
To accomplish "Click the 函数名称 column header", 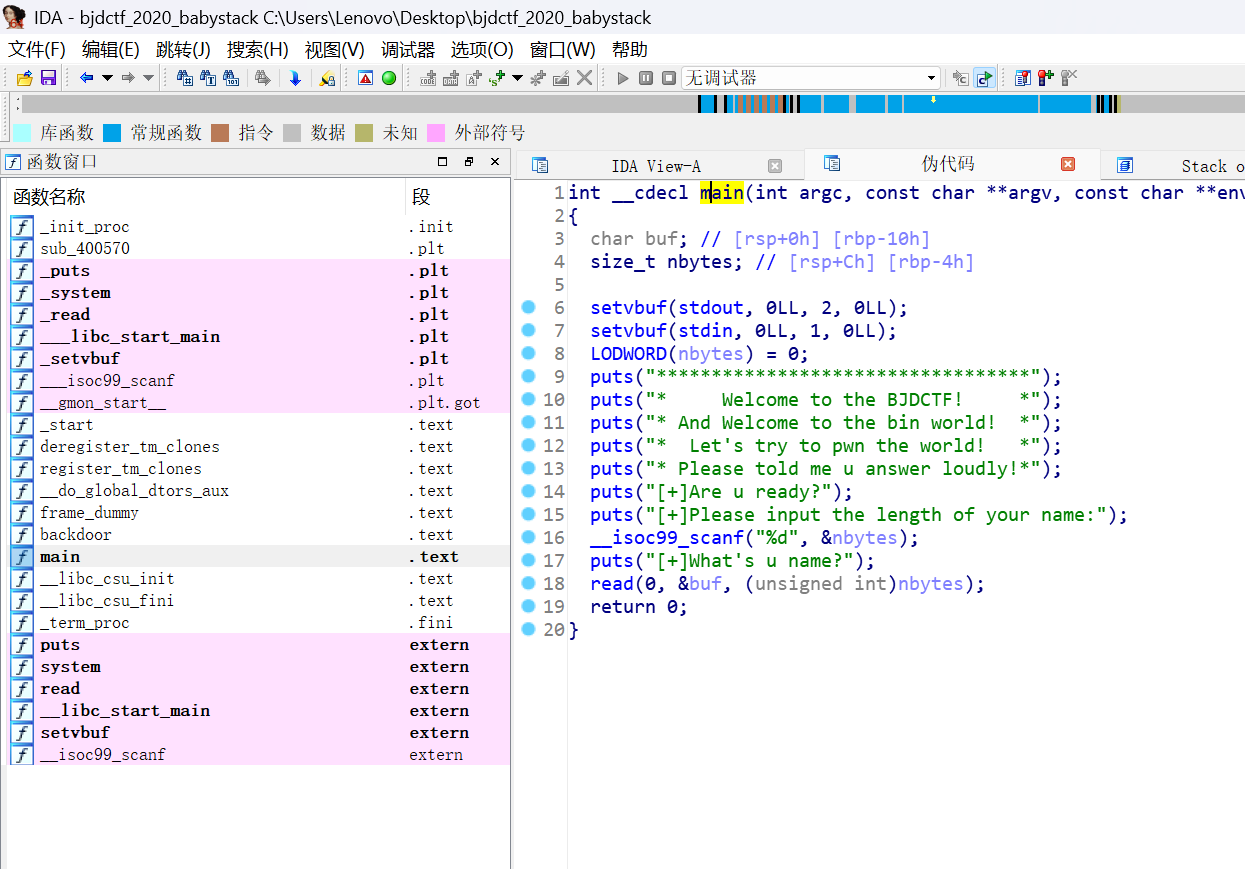I will [x=49, y=197].
